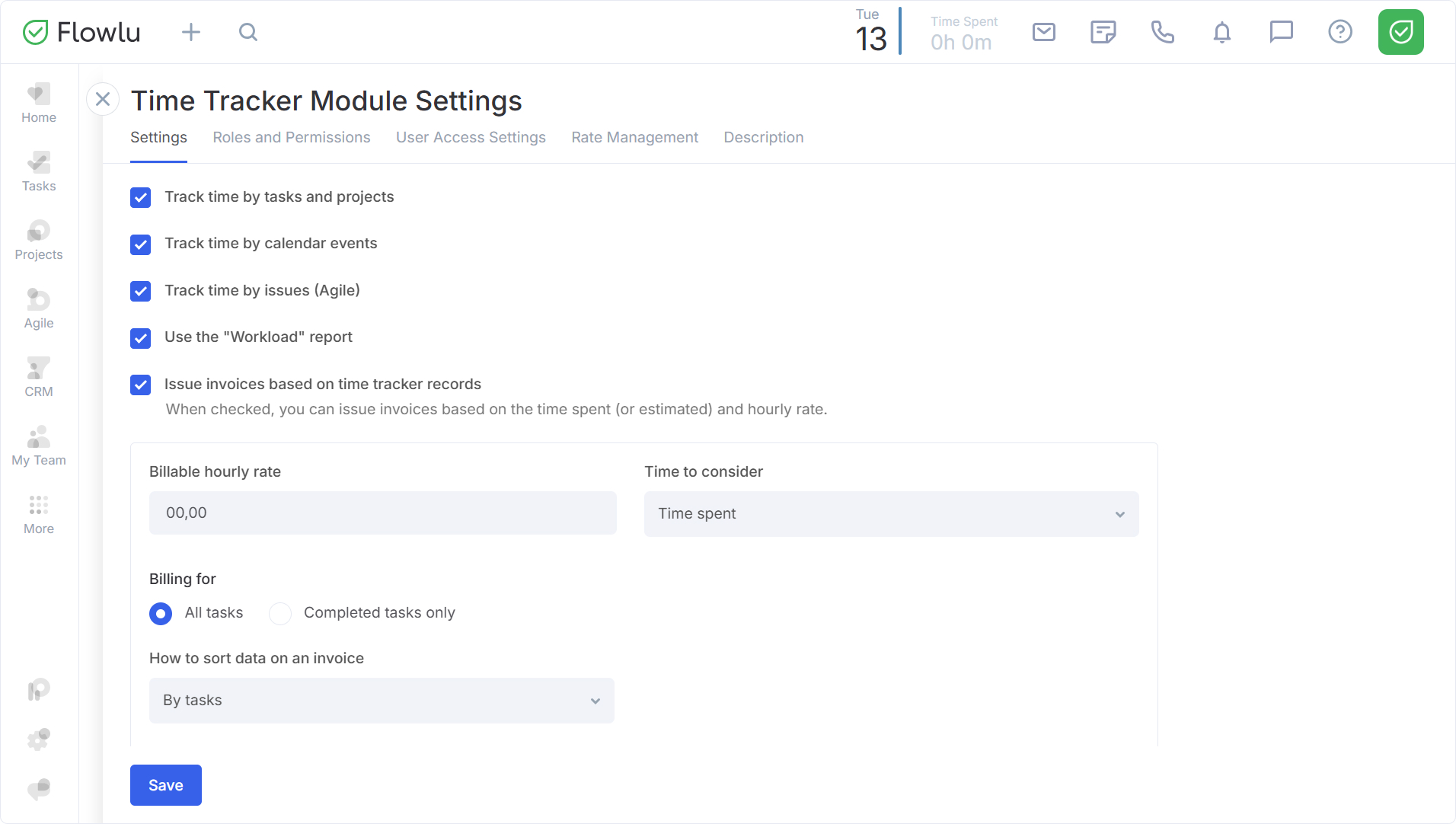Open the invoice sort "By tasks" dropdown

[382, 701]
